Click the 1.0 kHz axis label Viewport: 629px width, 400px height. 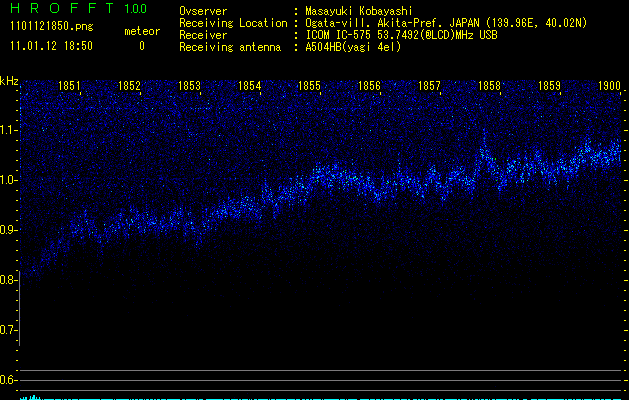coord(8,180)
